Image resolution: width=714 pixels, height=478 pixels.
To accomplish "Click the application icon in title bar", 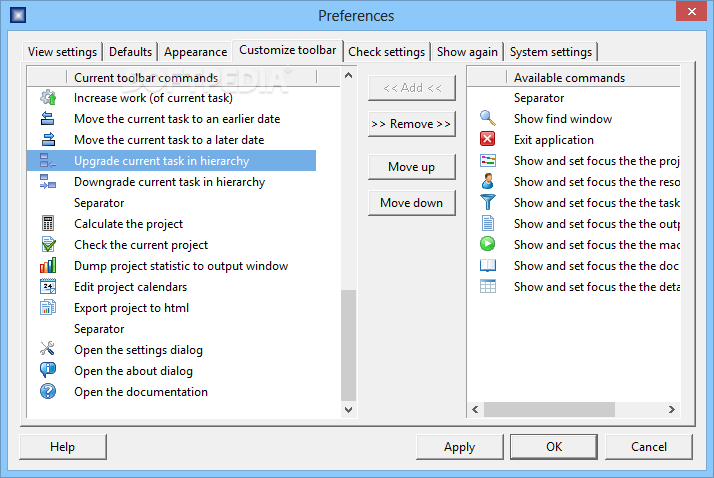I will point(18,15).
